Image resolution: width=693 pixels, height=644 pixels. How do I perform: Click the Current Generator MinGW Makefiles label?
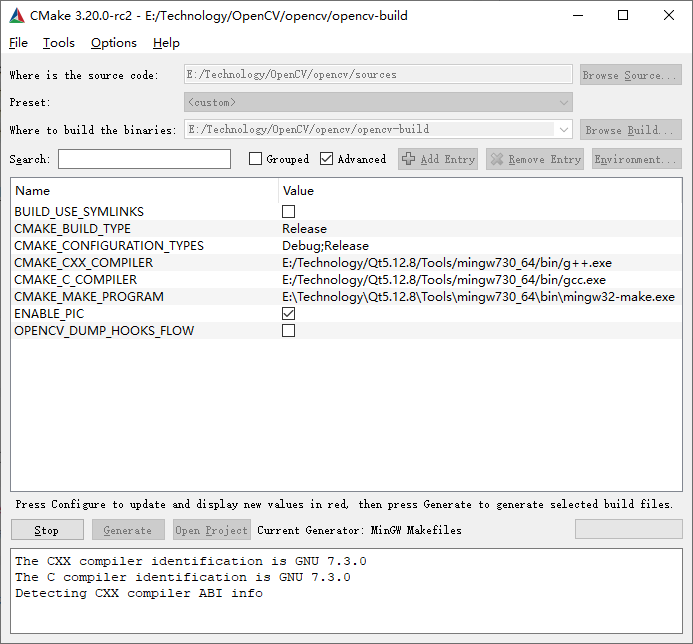(359, 530)
